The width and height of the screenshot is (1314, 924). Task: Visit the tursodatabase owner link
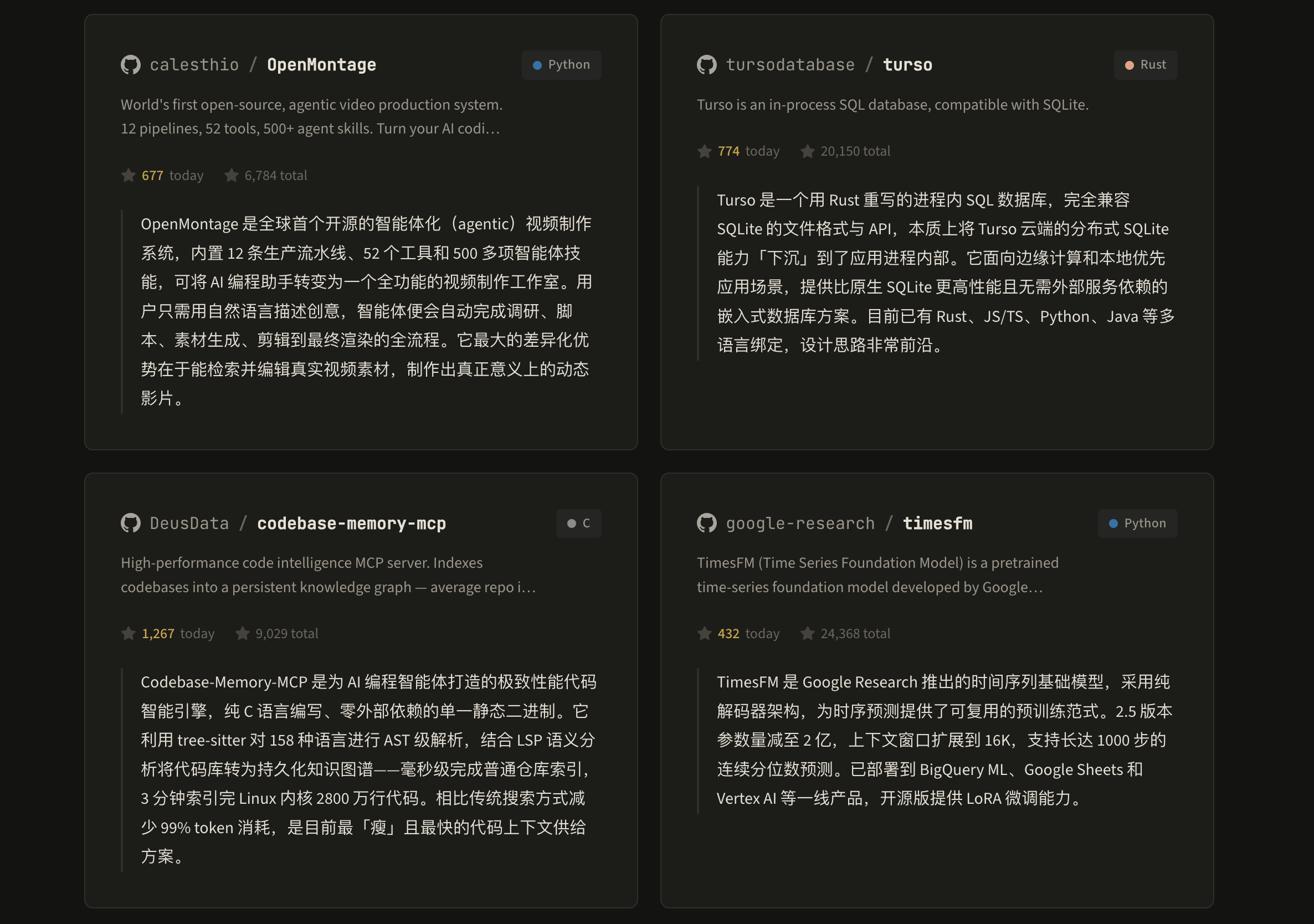pyautogui.click(x=790, y=65)
